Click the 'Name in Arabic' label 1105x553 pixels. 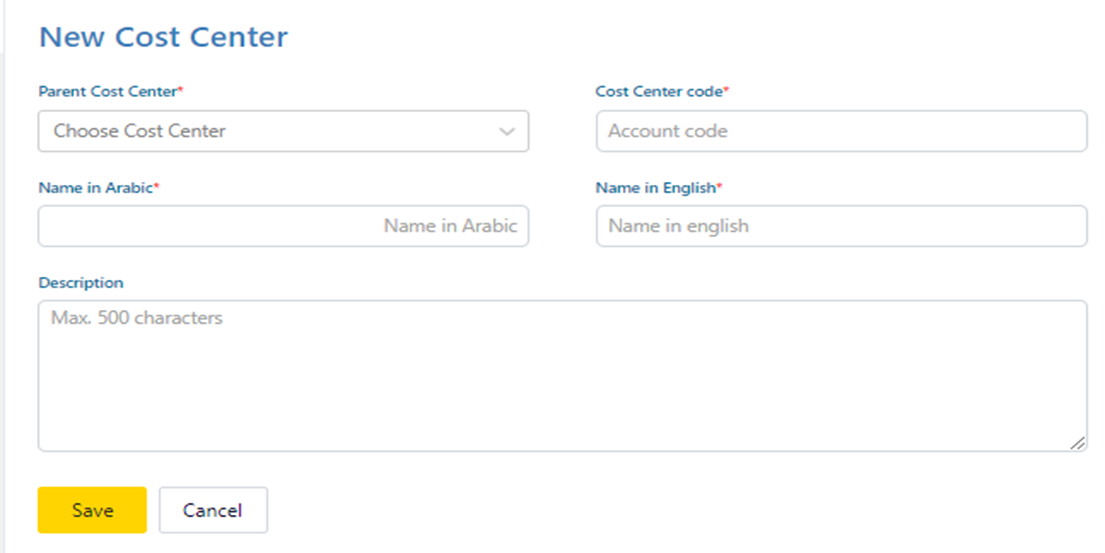pyautogui.click(x=95, y=187)
